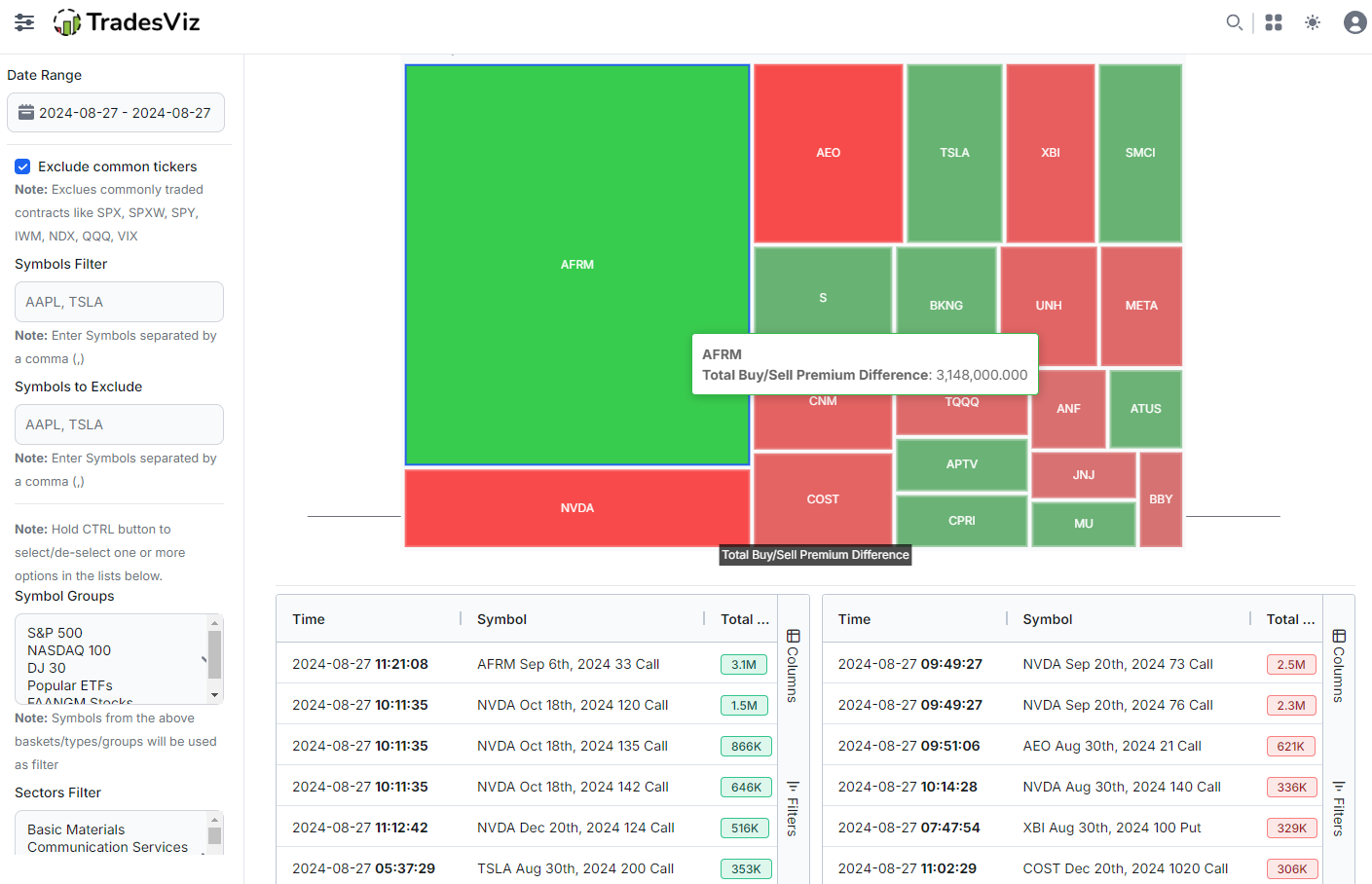Select S&P 500 in Symbol Groups
Image resolution: width=1372 pixels, height=884 pixels.
(x=55, y=633)
